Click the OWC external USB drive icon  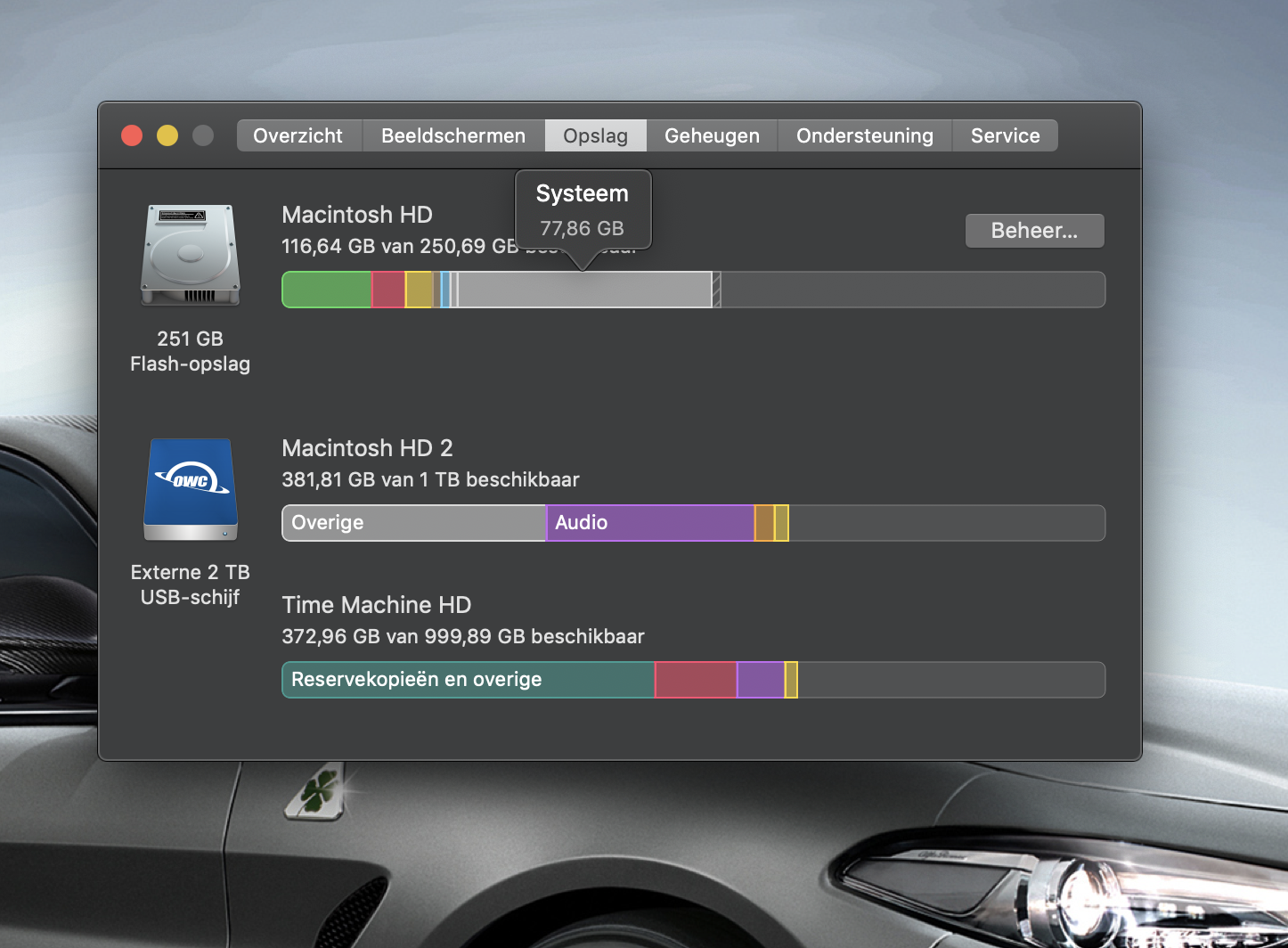[191, 489]
